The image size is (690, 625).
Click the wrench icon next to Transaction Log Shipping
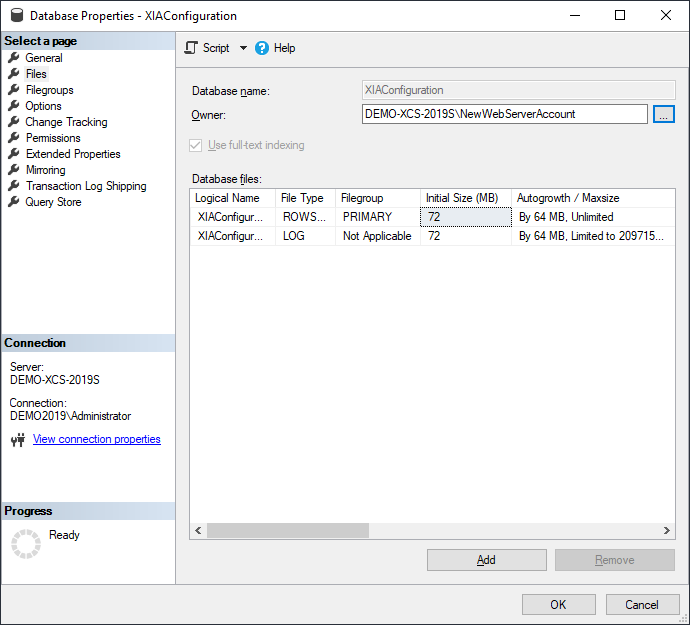click(14, 185)
